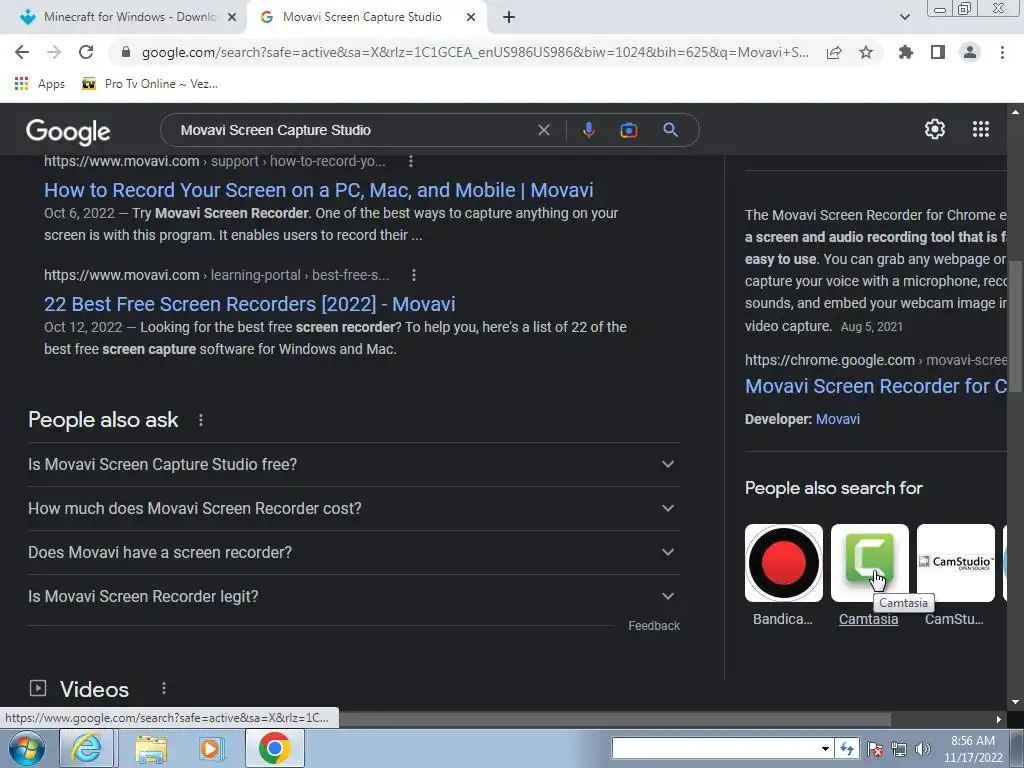Bookmark this page with the star icon
This screenshot has height=768, width=1024.
866,52
